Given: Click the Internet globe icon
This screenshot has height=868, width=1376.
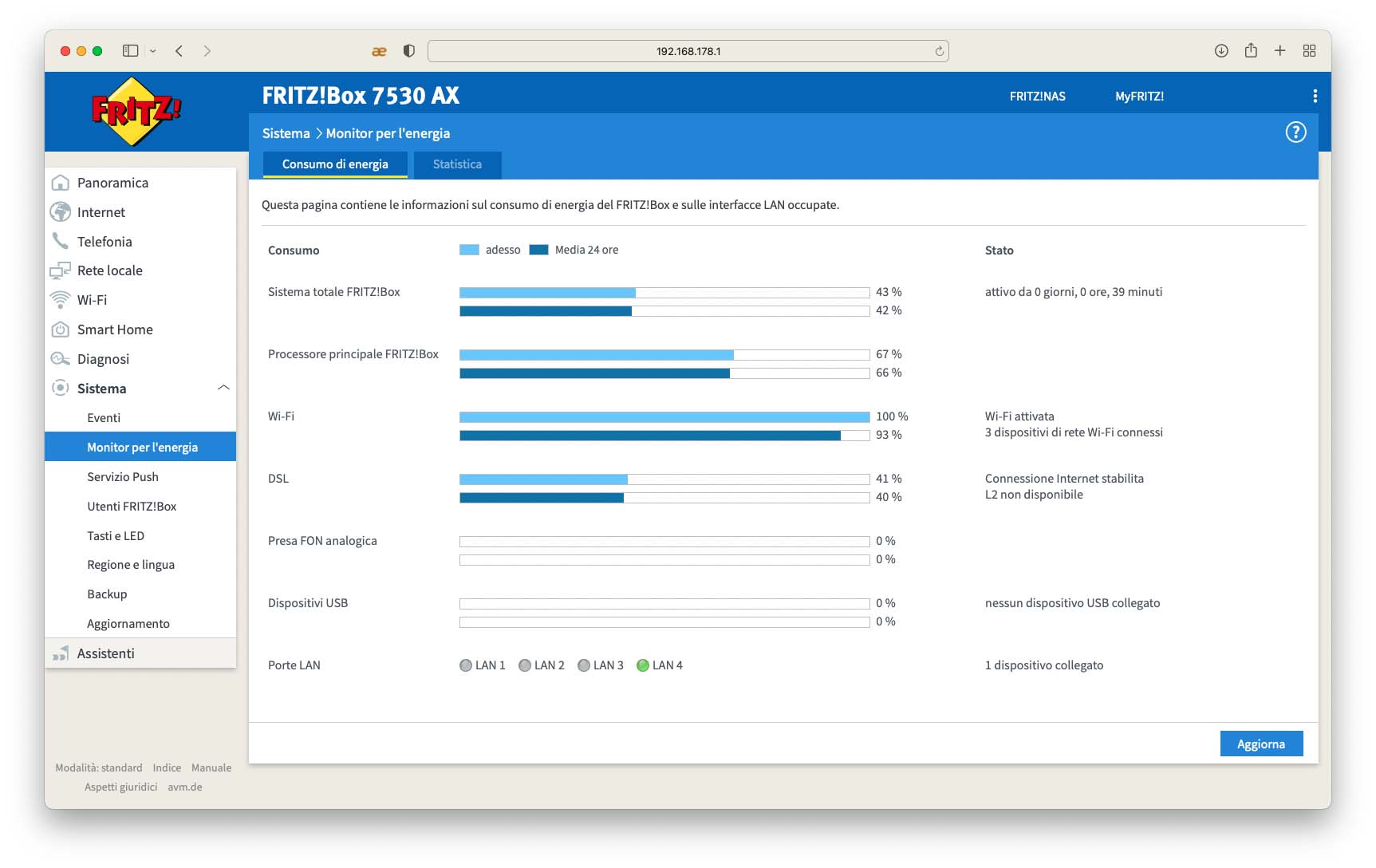Looking at the screenshot, I should tap(60, 212).
